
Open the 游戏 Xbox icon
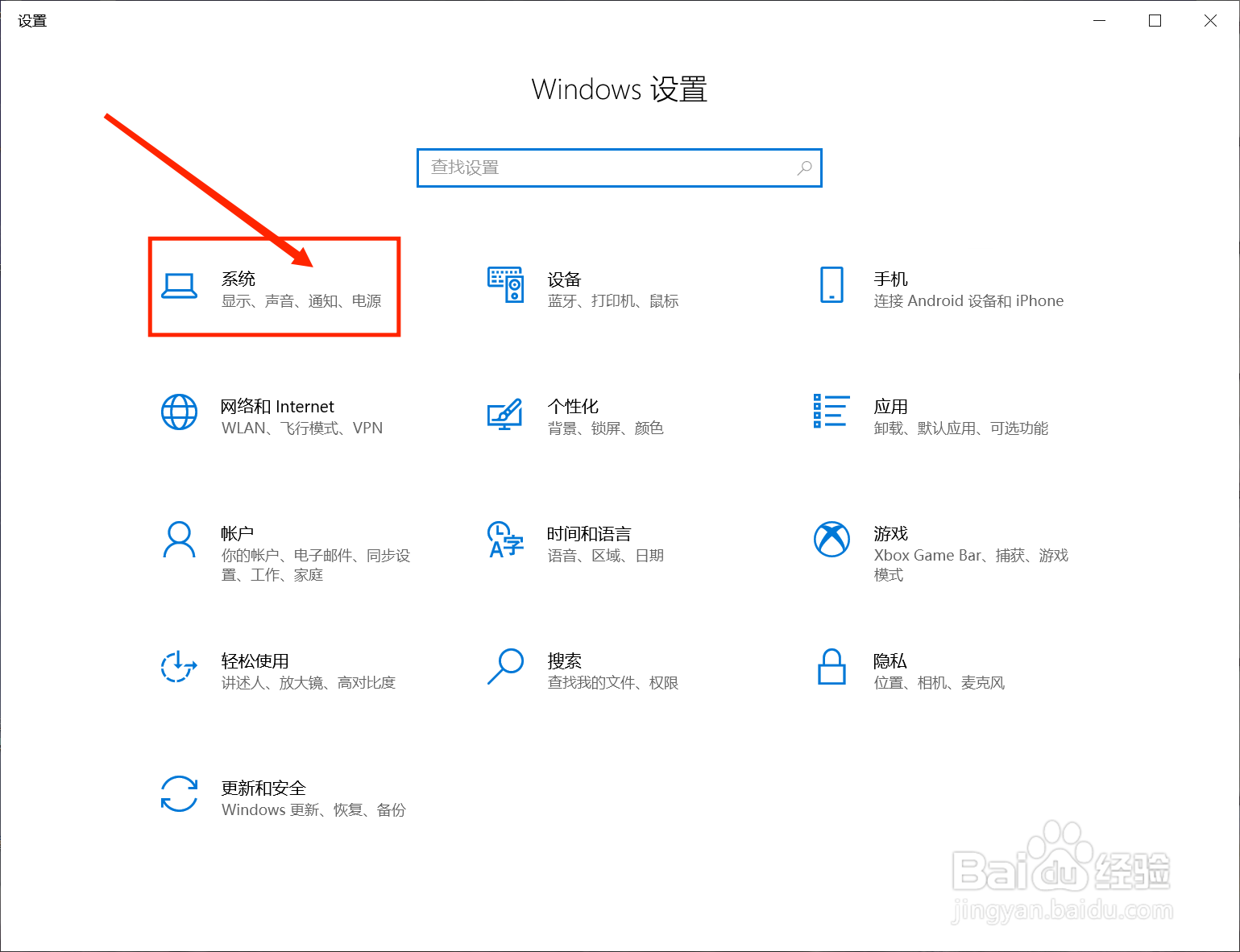tap(832, 540)
